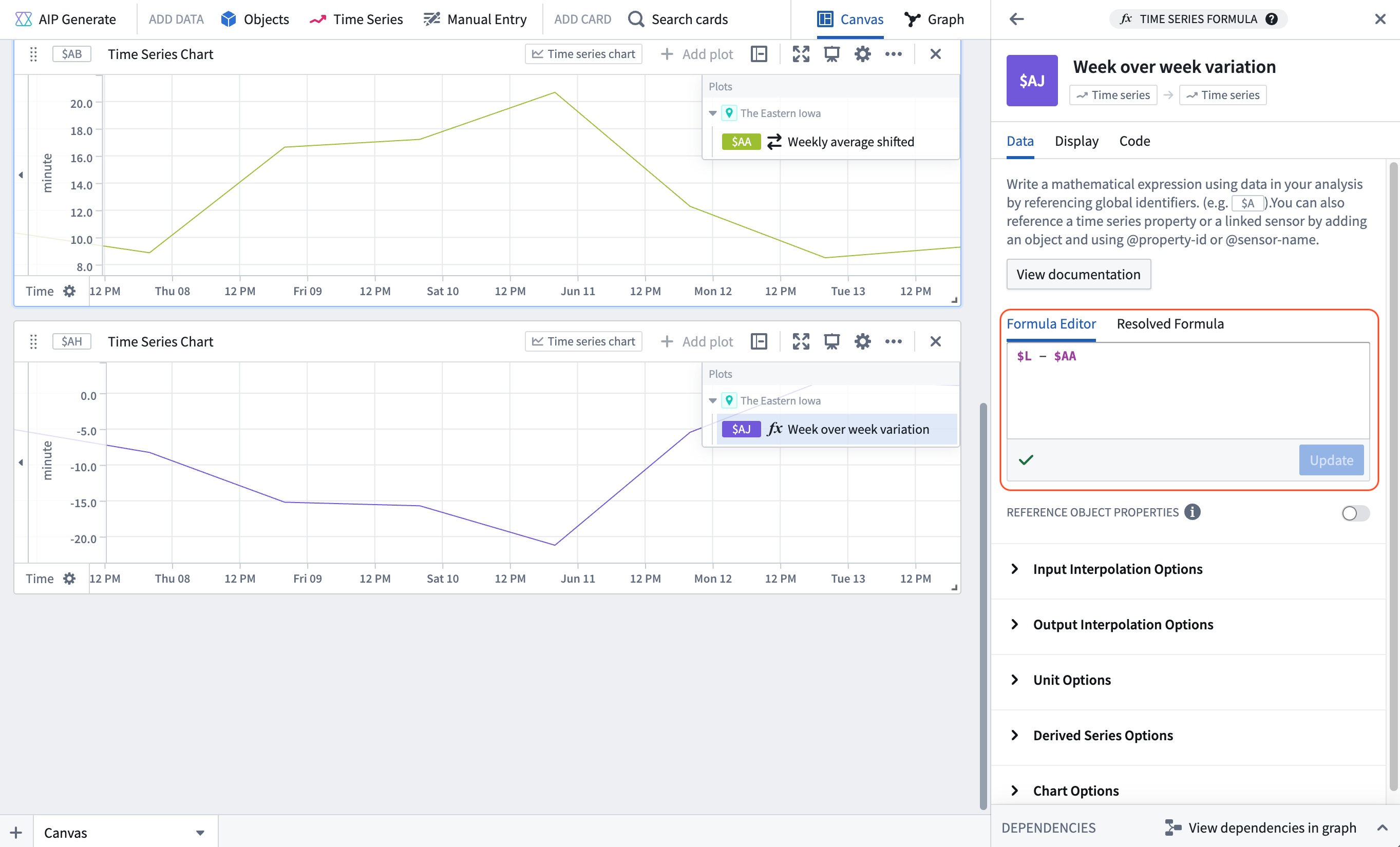Click fullscreen expand icon on $AB chart
The image size is (1400, 847).
click(x=801, y=54)
